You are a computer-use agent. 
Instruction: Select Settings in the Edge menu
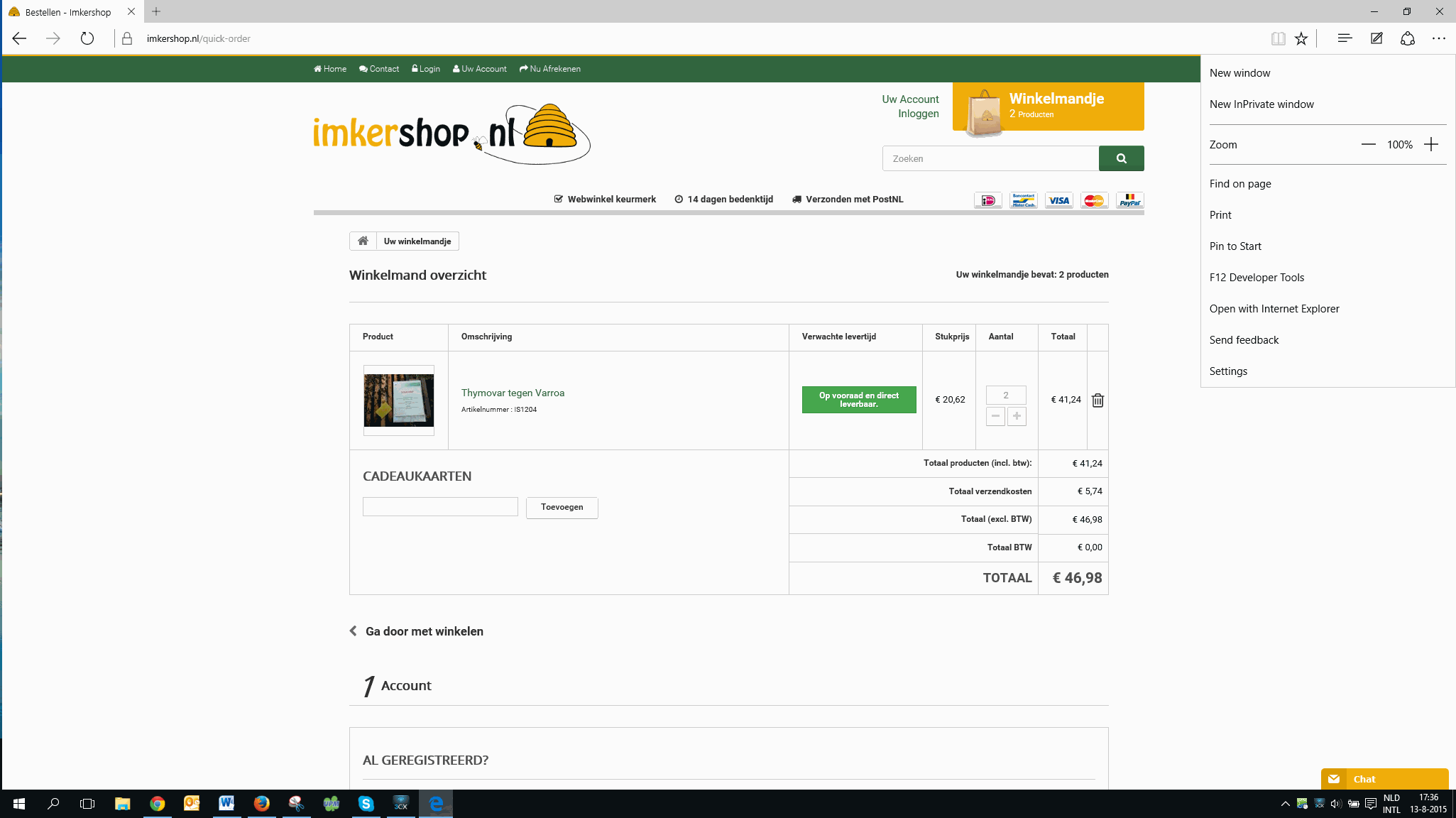pos(1228,371)
